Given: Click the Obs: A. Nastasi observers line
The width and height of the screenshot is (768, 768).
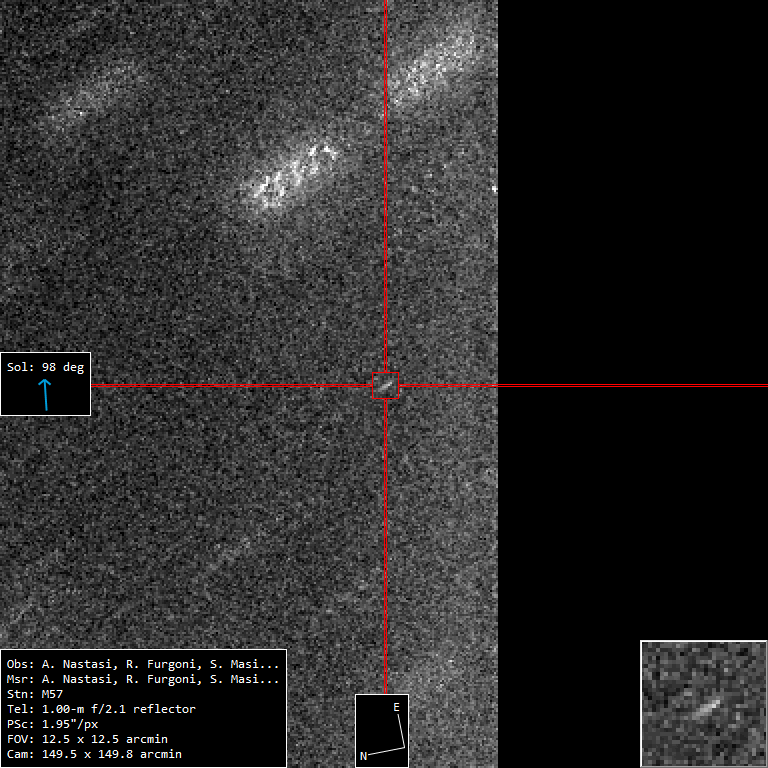Looking at the screenshot, I should point(144,664).
